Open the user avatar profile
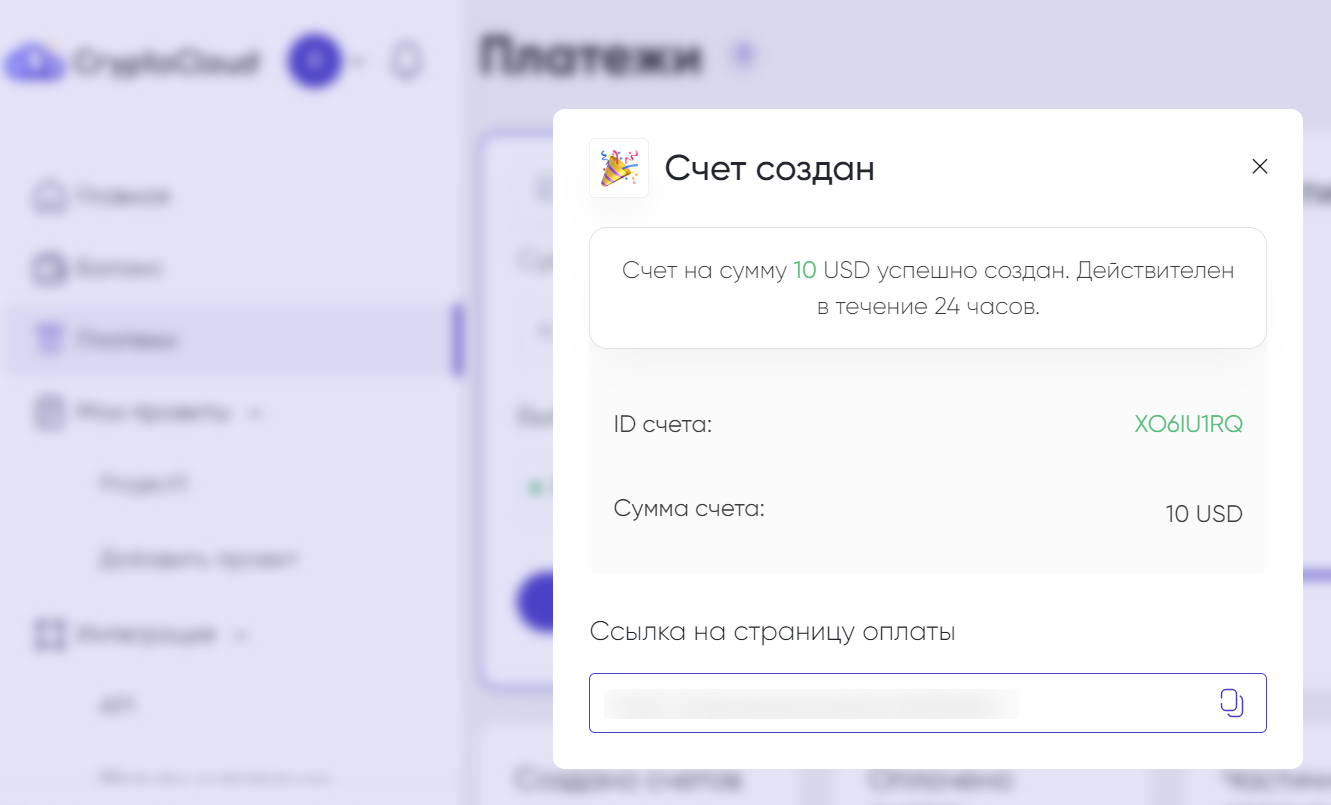The height and width of the screenshot is (805, 1331). pos(314,62)
